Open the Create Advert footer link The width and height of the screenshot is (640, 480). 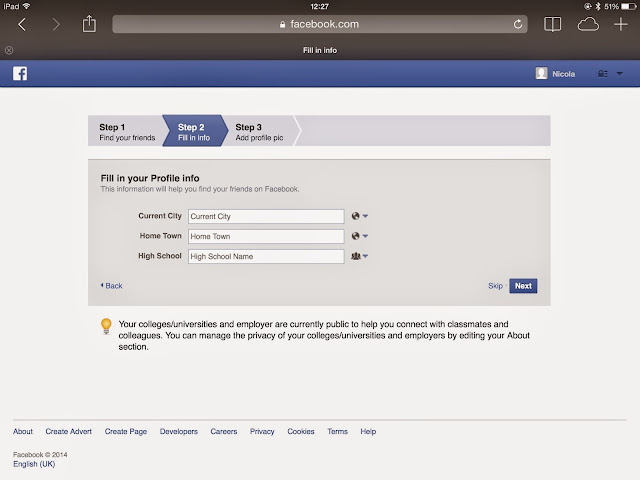tap(69, 431)
